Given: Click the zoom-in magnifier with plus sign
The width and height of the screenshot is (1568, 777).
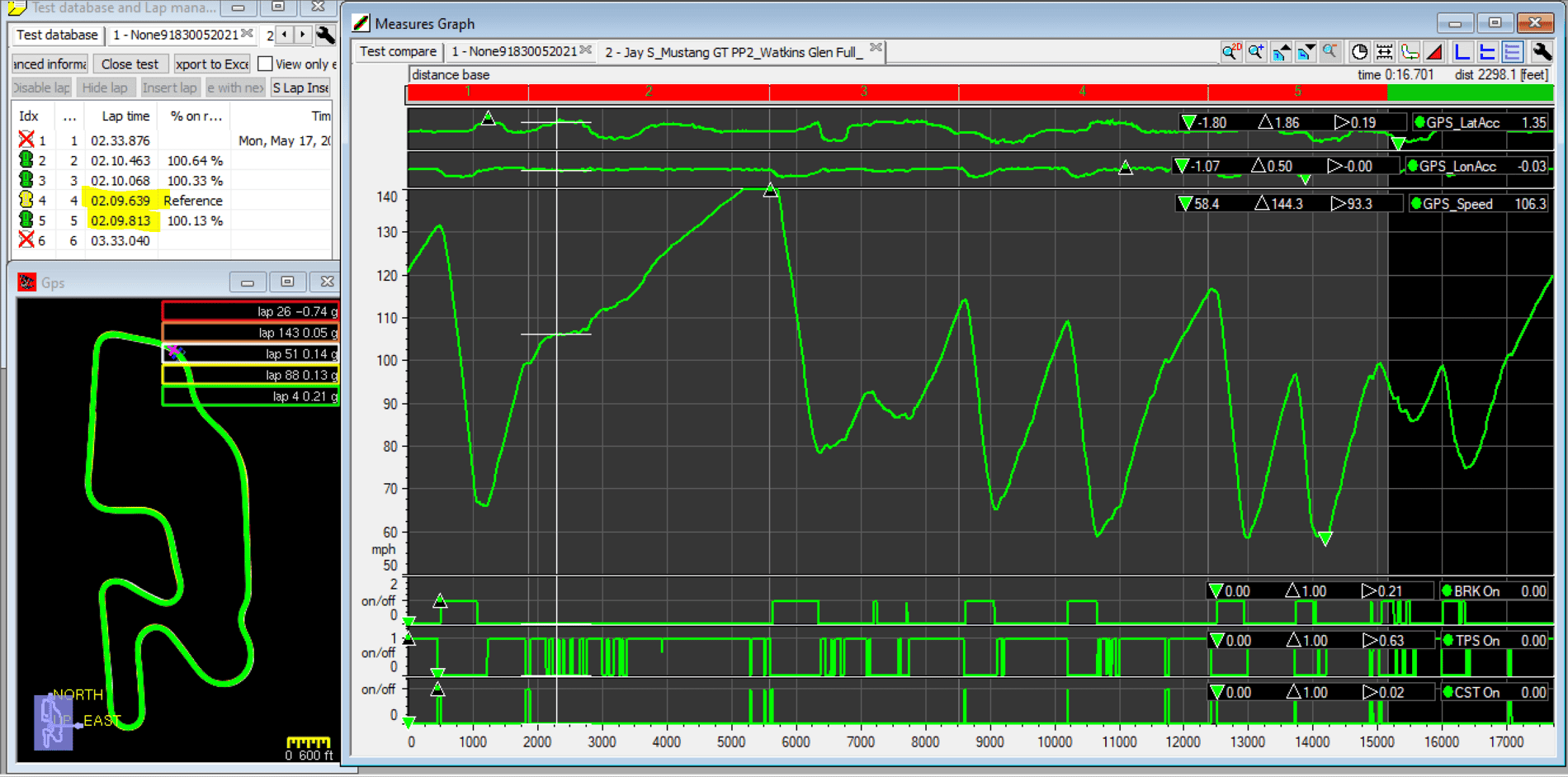Looking at the screenshot, I should (x=1256, y=52).
